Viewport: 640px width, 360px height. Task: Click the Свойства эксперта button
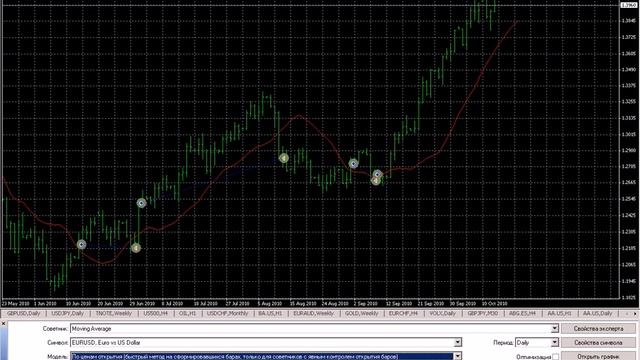(x=598, y=329)
